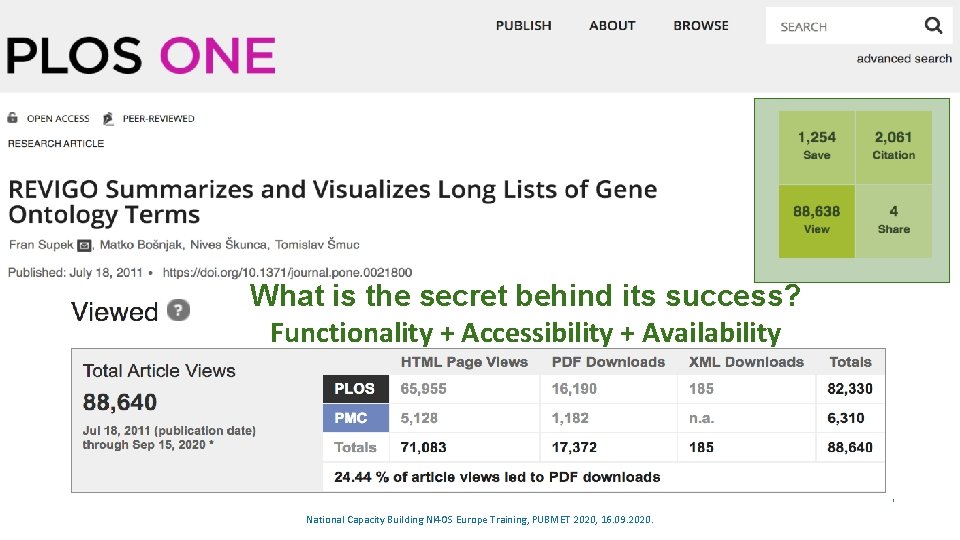Viewport: 960px width, 540px height.
Task: Open author Tomislav Šmuc
Action: [x=317, y=245]
